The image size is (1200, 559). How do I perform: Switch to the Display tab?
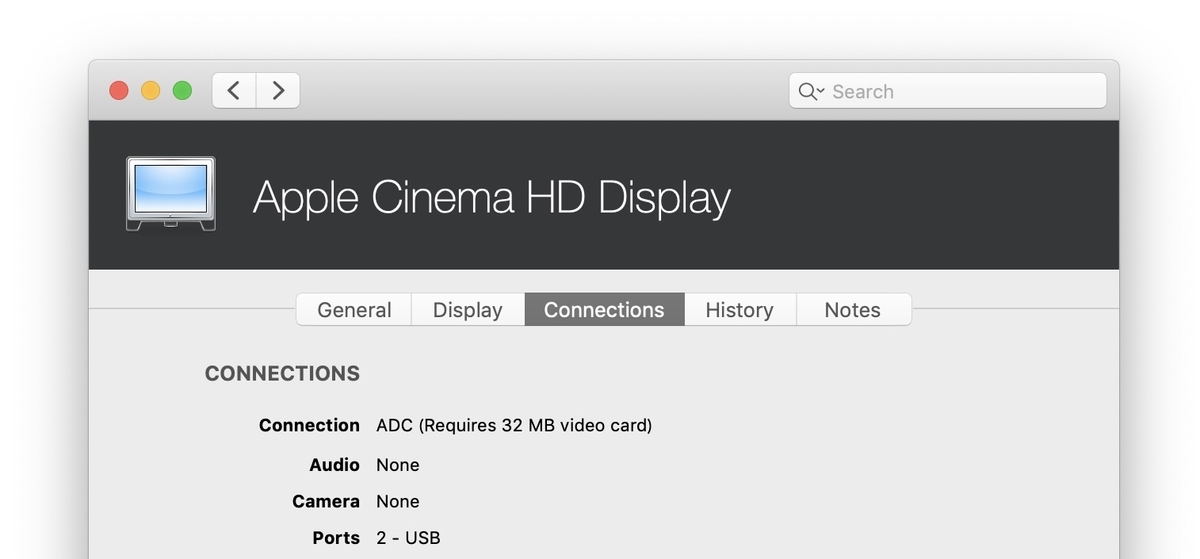tap(468, 310)
